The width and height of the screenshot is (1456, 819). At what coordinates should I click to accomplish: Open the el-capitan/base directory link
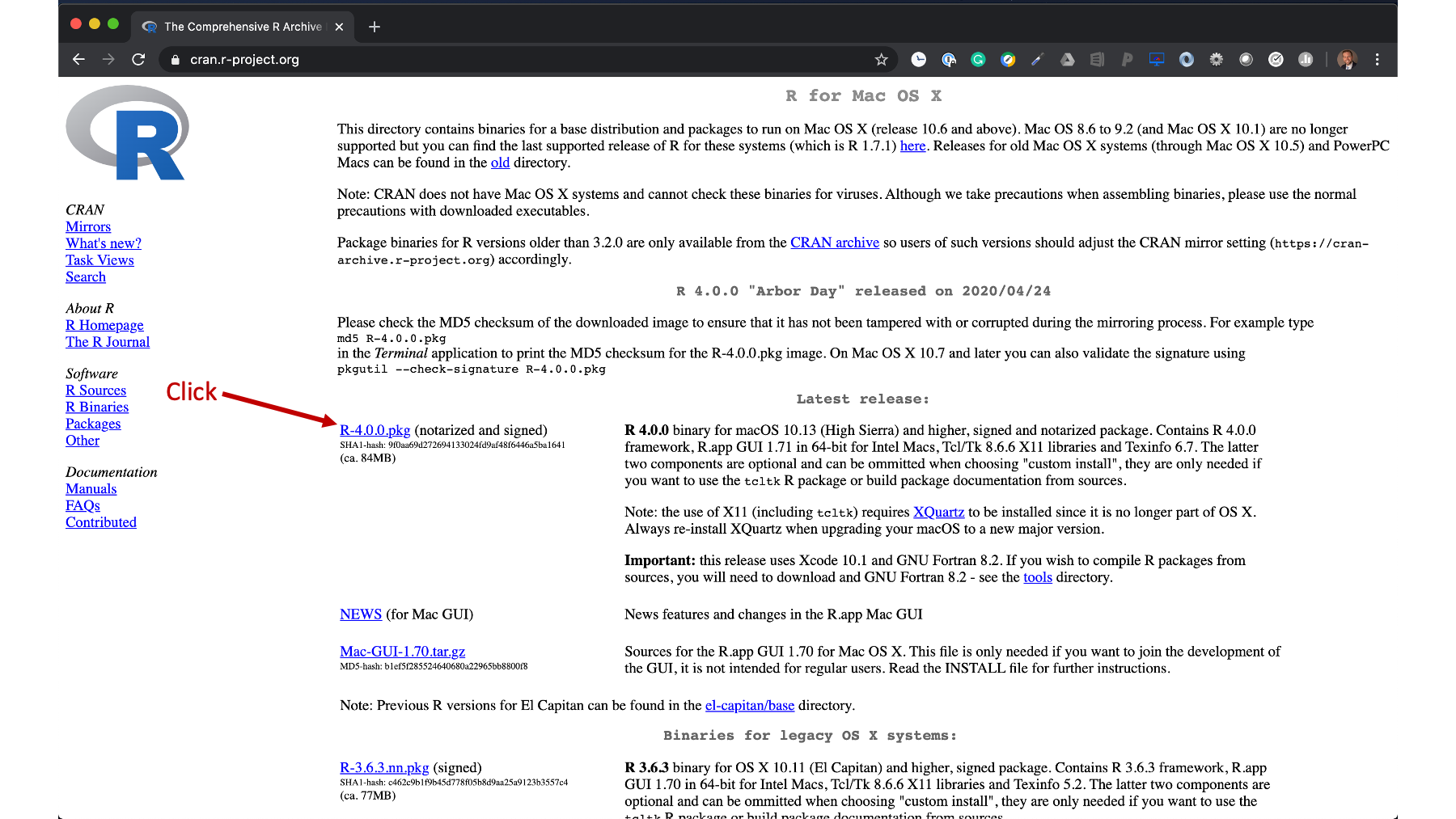pos(750,706)
